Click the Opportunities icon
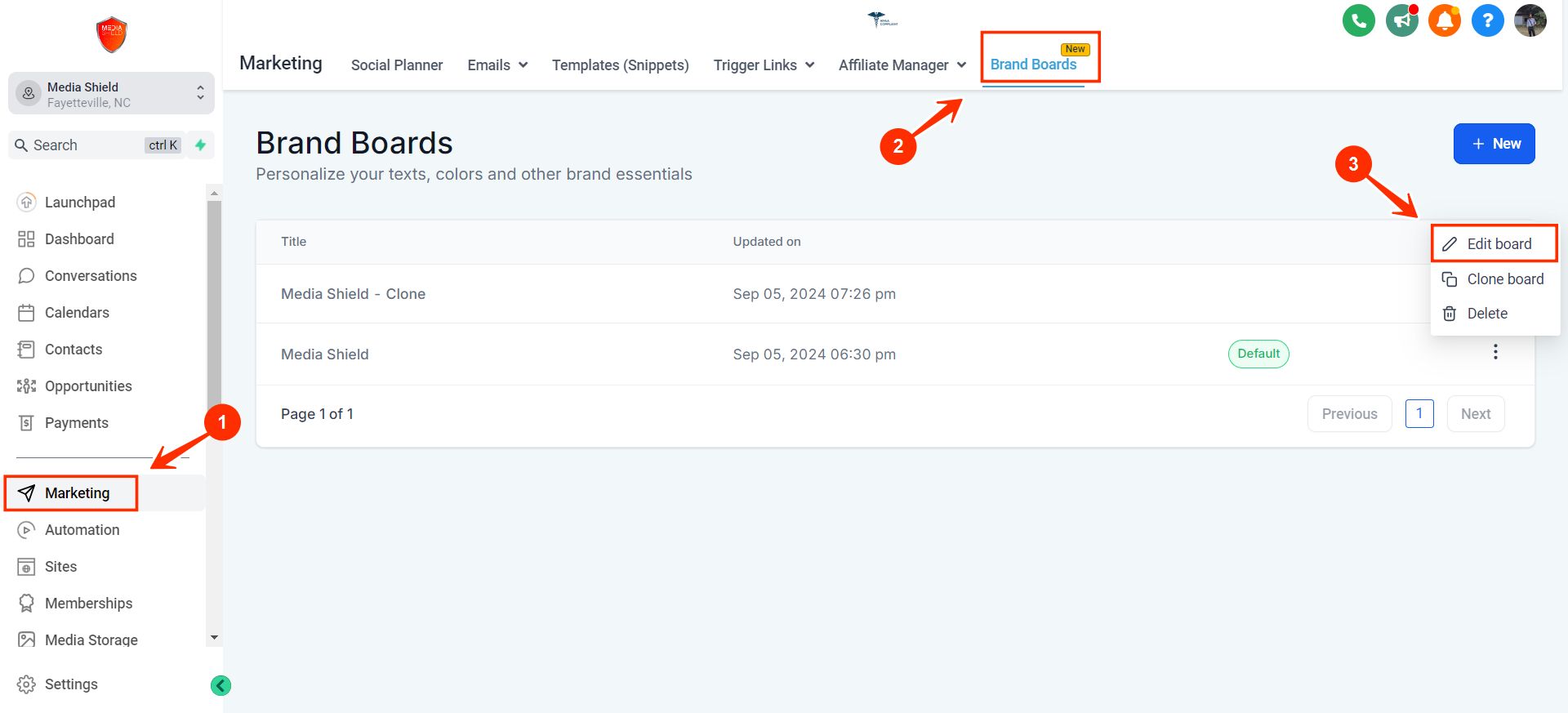 pos(26,385)
